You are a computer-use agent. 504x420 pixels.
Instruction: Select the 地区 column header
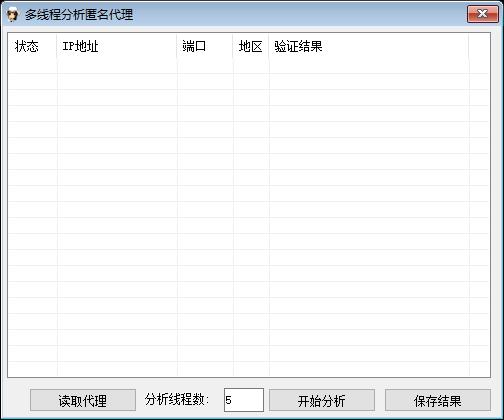pos(251,46)
